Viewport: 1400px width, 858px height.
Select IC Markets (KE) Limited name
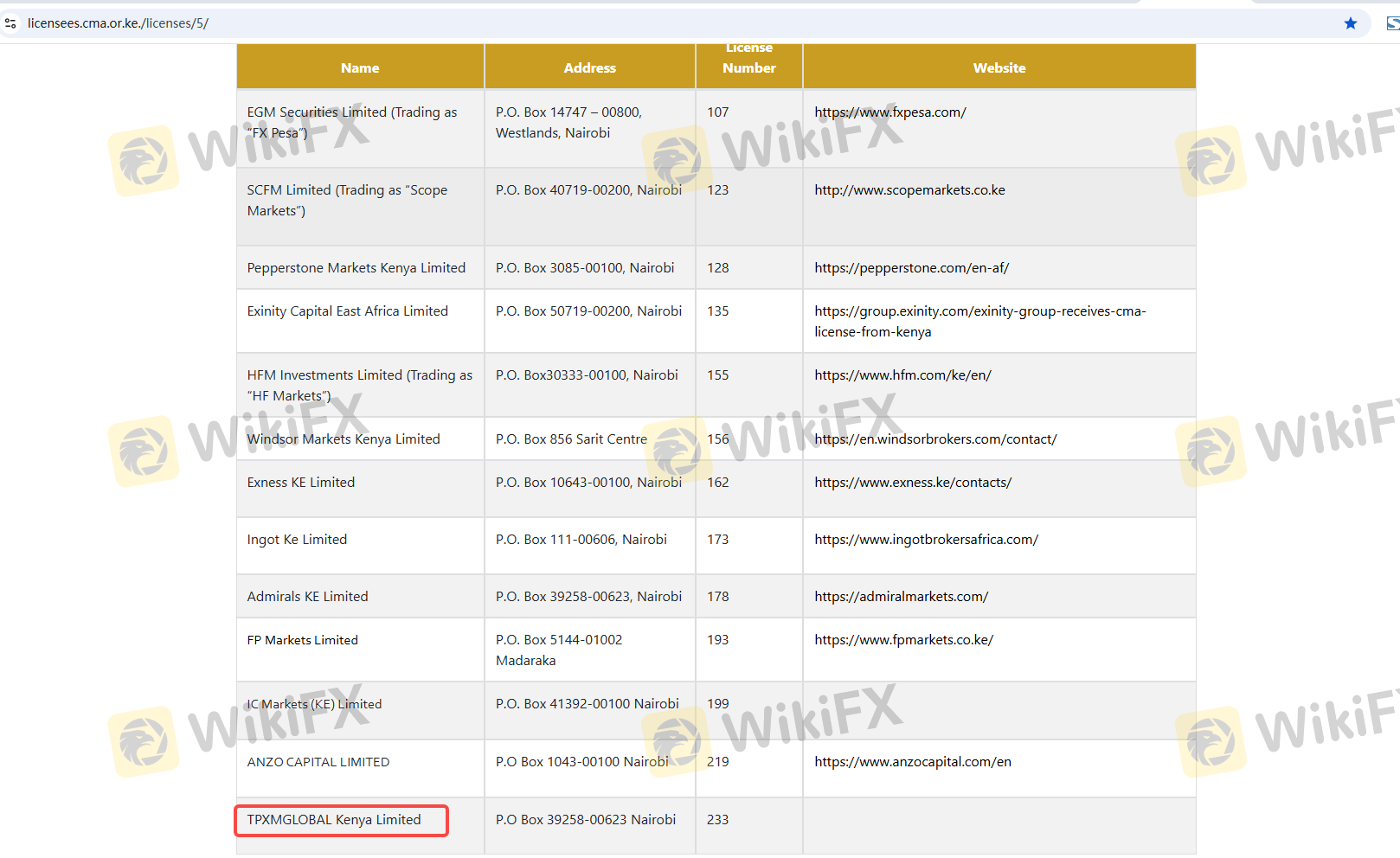315,704
